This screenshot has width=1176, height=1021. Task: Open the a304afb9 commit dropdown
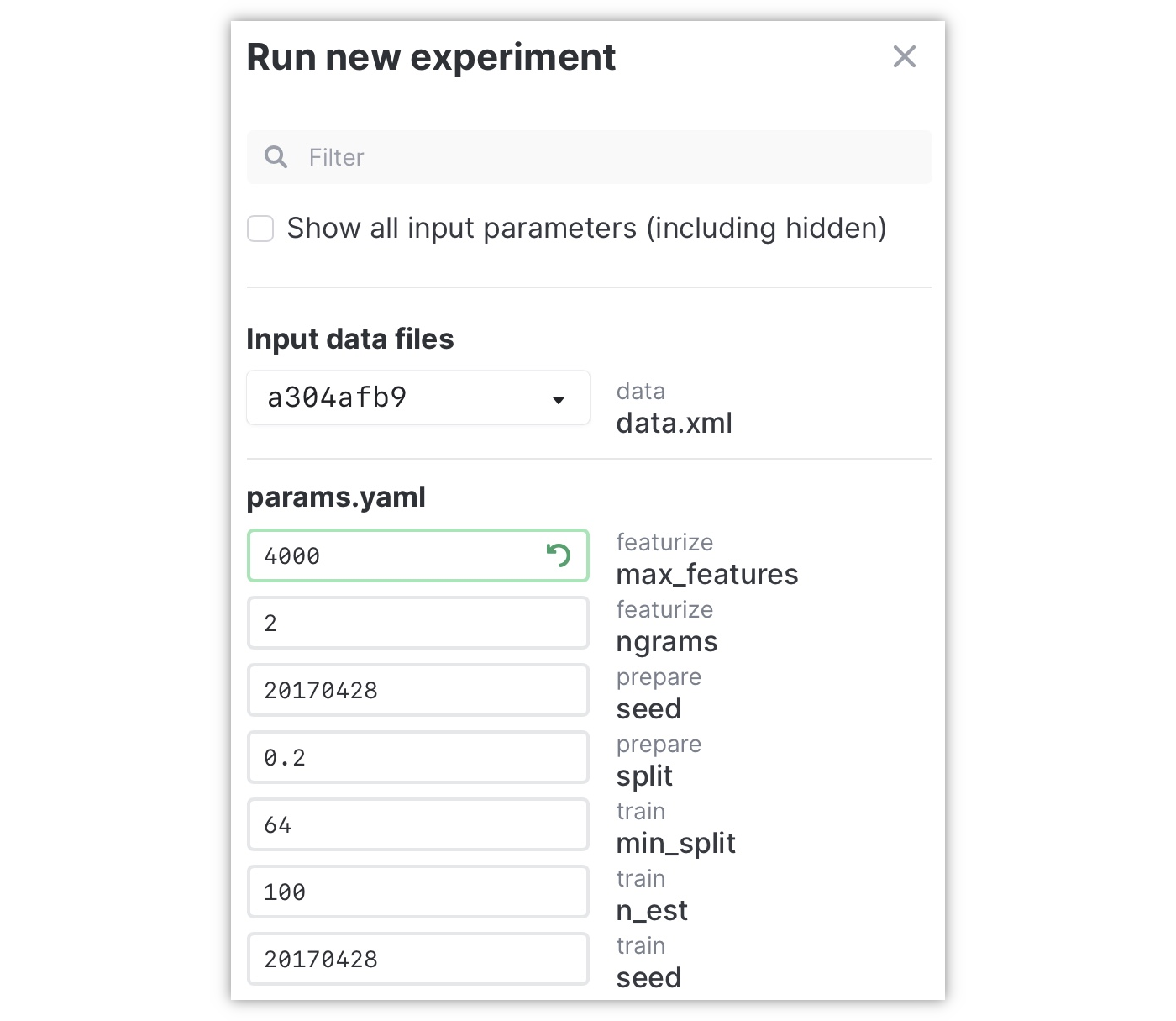pos(417,397)
